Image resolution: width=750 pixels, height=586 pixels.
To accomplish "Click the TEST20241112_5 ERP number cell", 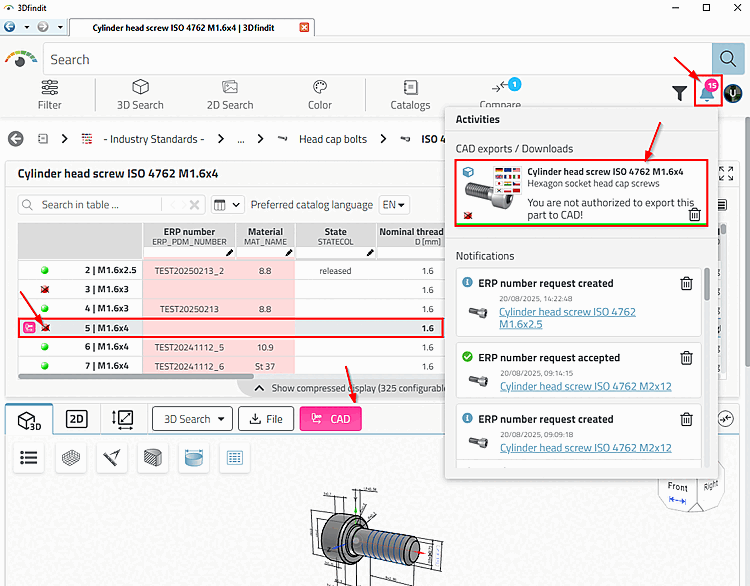I will 189,347.
